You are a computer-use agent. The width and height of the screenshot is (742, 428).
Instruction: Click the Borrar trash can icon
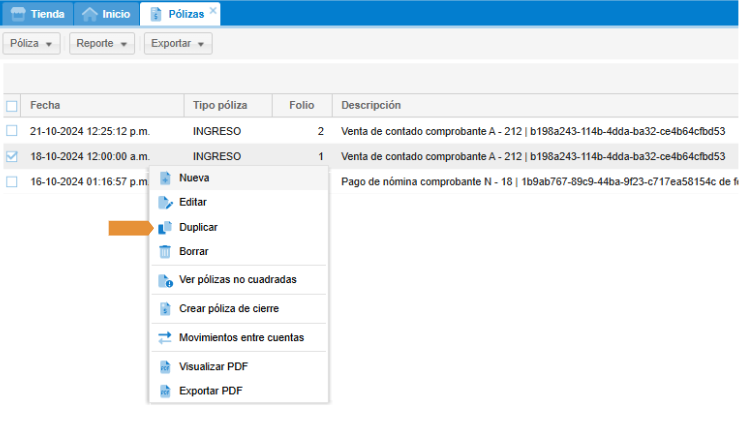click(166, 252)
